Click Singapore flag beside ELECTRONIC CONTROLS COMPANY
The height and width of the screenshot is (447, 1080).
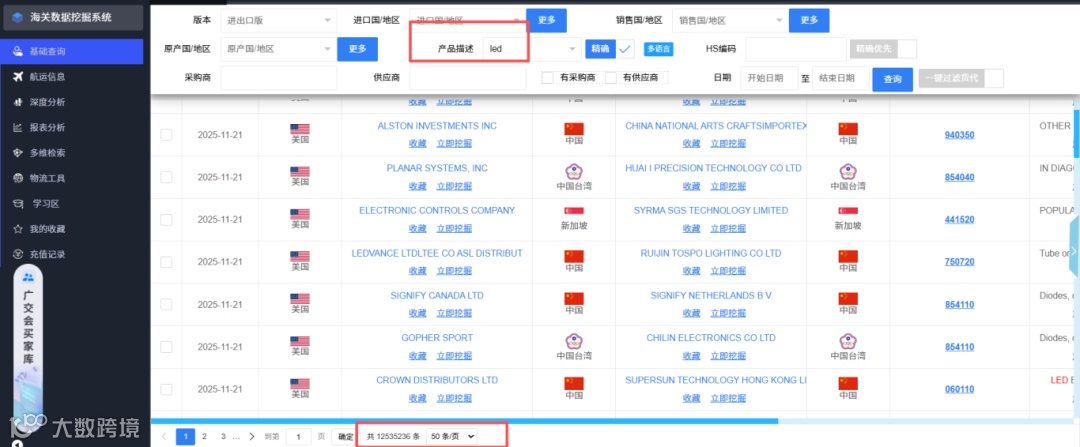574,211
